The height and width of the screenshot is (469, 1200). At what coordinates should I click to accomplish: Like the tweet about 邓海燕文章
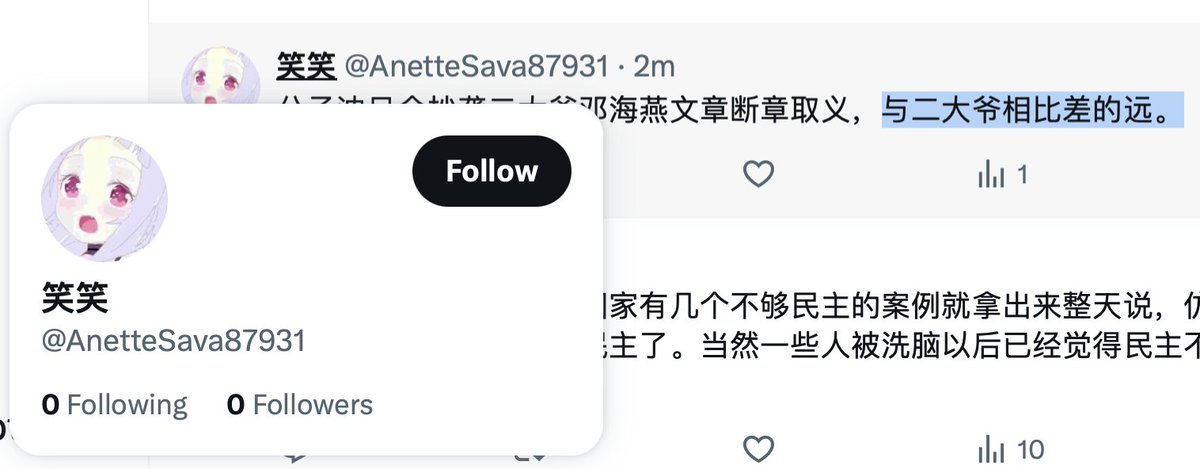tap(759, 175)
